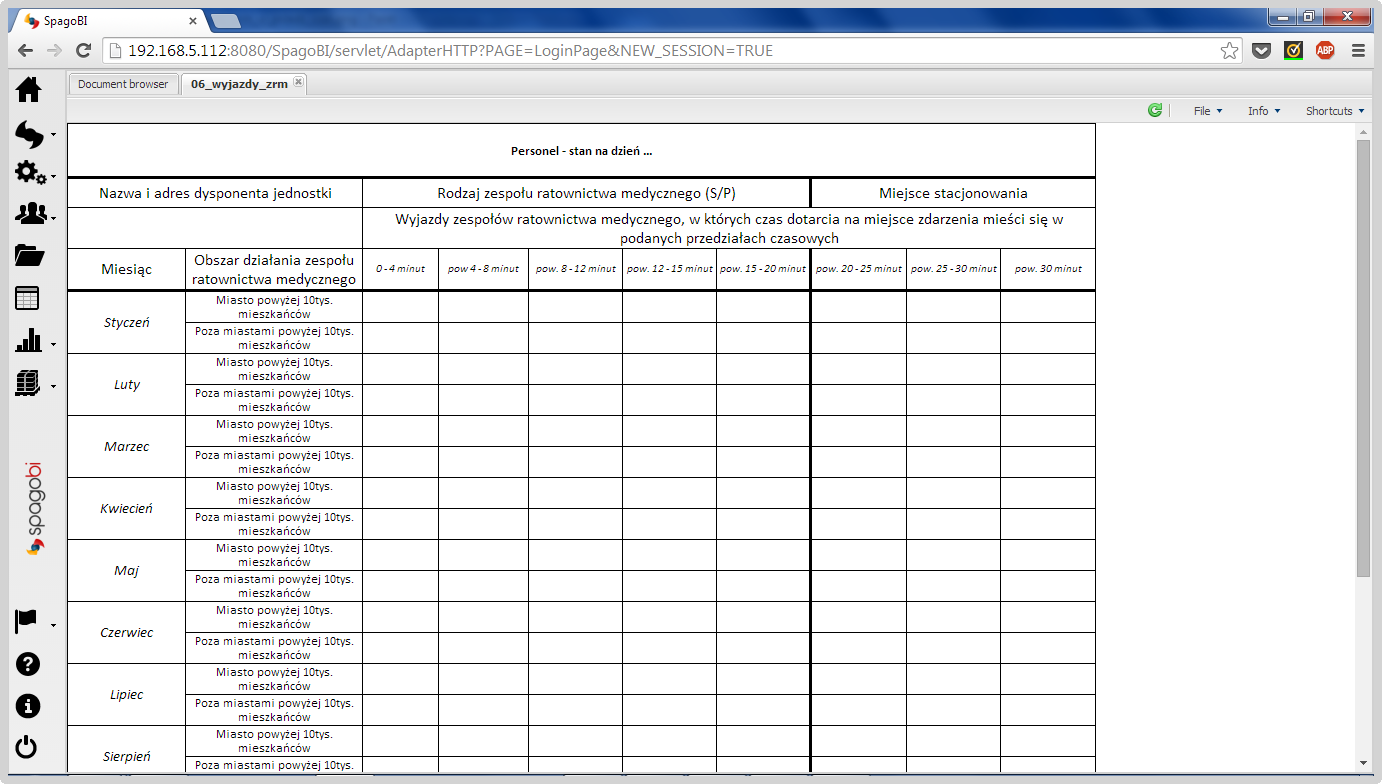Open the stacked documents icon menu
1382x784 pixels.
(28, 382)
